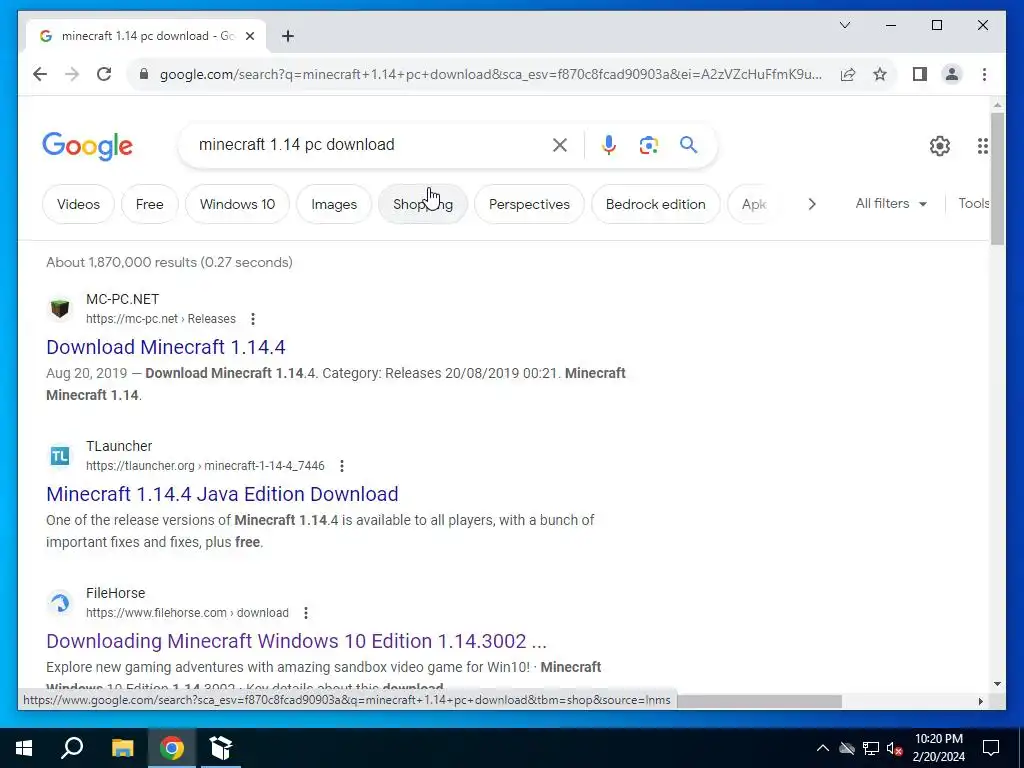Open the filehorse.com download URL
Viewport: 1024px width, 768px height.
[x=187, y=613]
